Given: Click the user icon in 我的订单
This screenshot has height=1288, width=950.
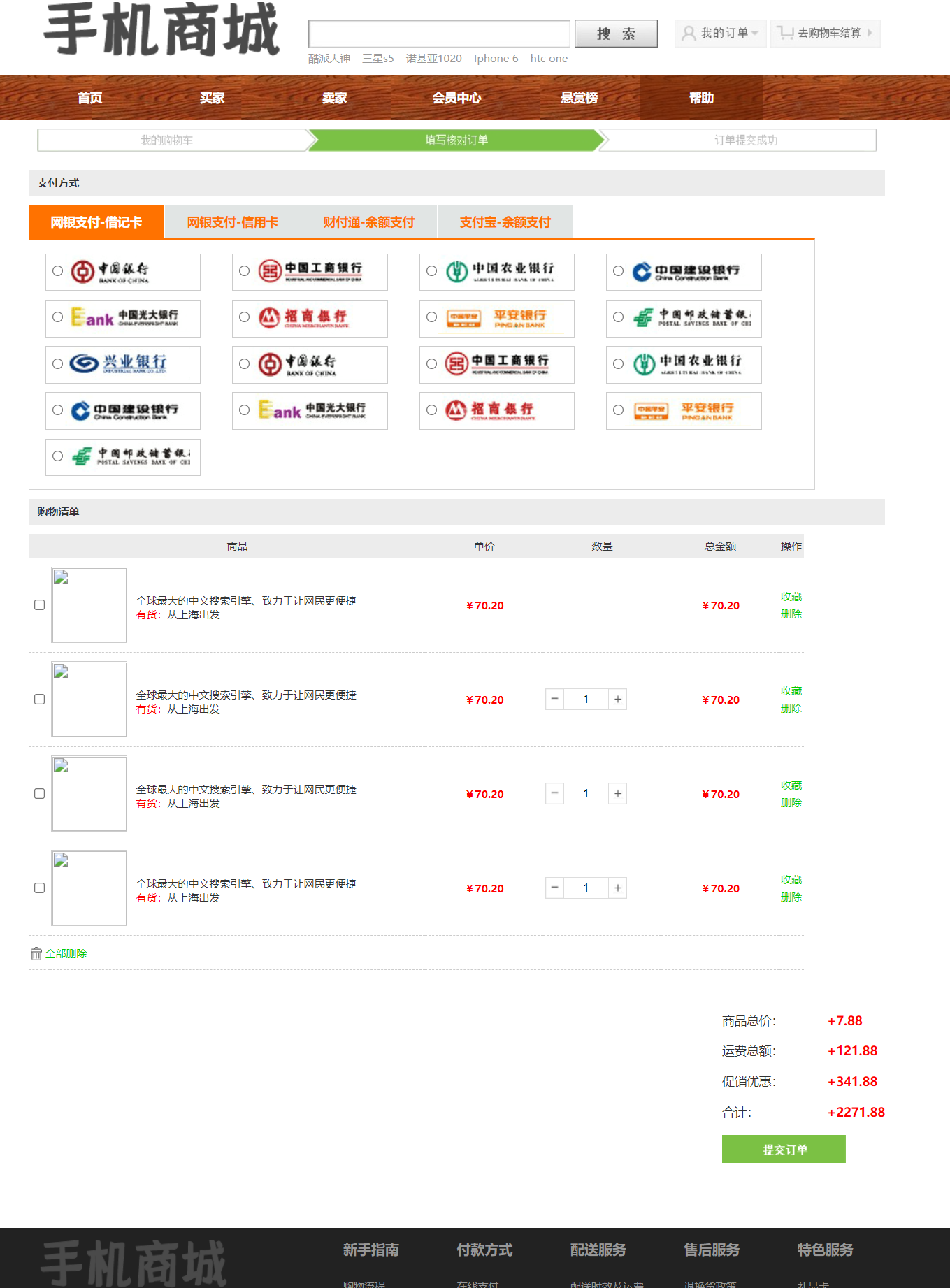Looking at the screenshot, I should (689, 33).
